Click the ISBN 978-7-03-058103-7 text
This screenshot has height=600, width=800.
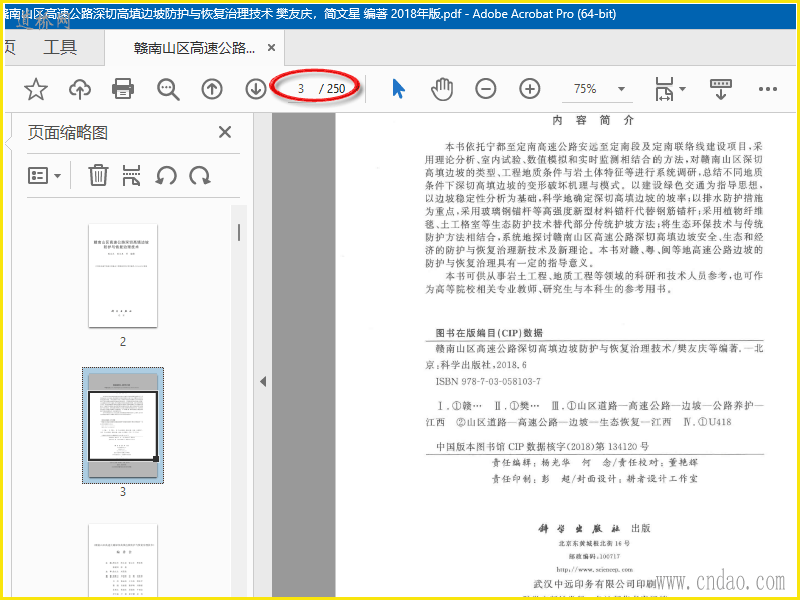[x=488, y=381]
